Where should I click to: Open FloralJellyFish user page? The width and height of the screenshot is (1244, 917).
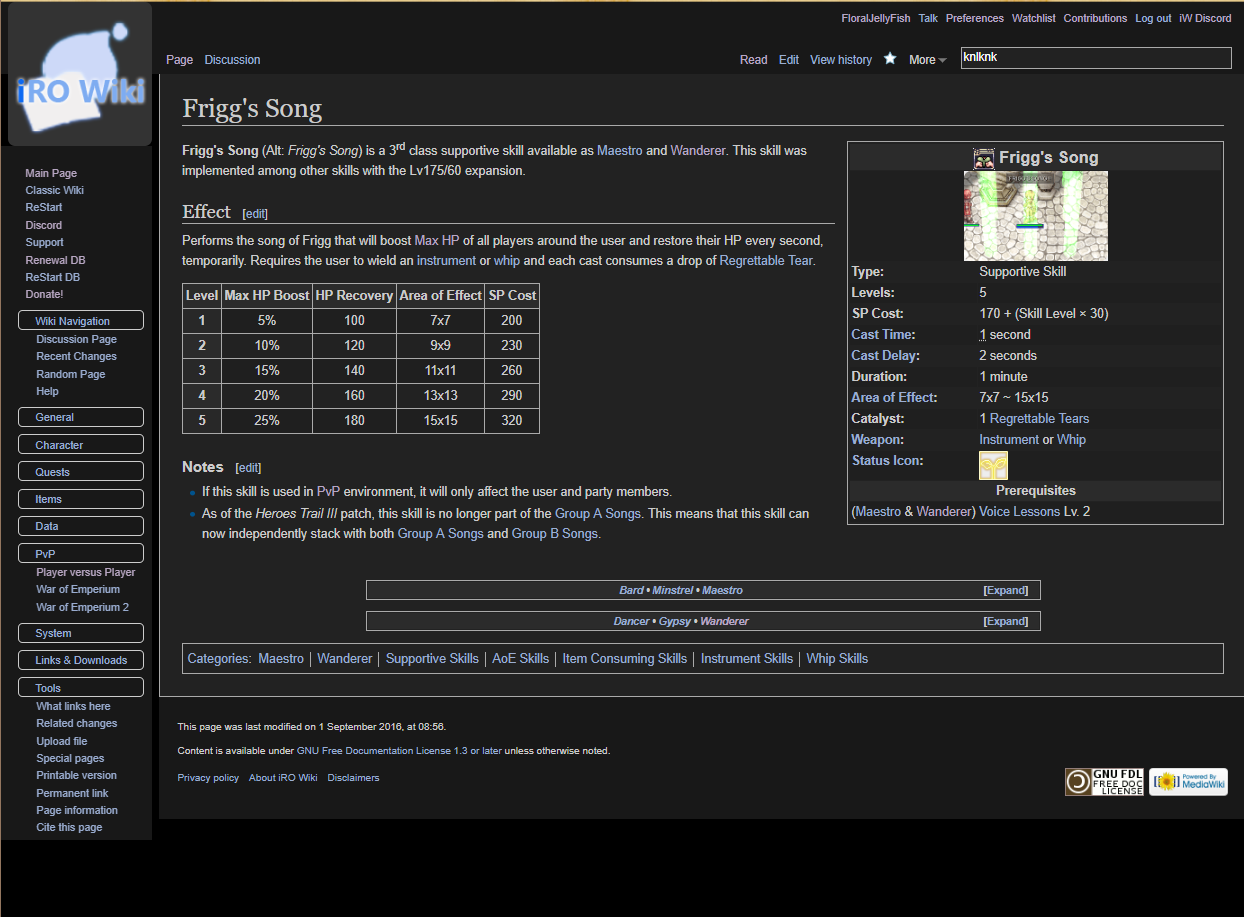(875, 18)
